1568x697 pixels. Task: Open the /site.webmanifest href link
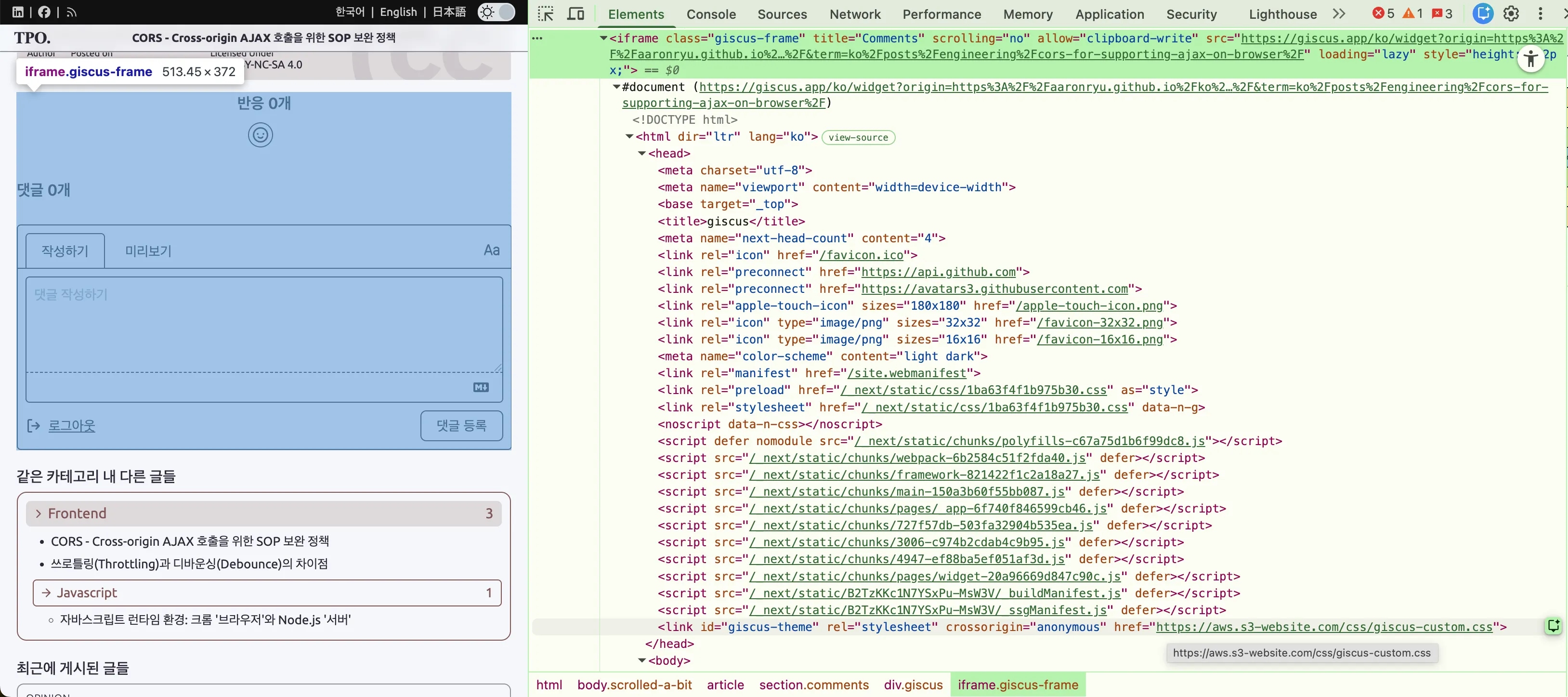pos(907,373)
